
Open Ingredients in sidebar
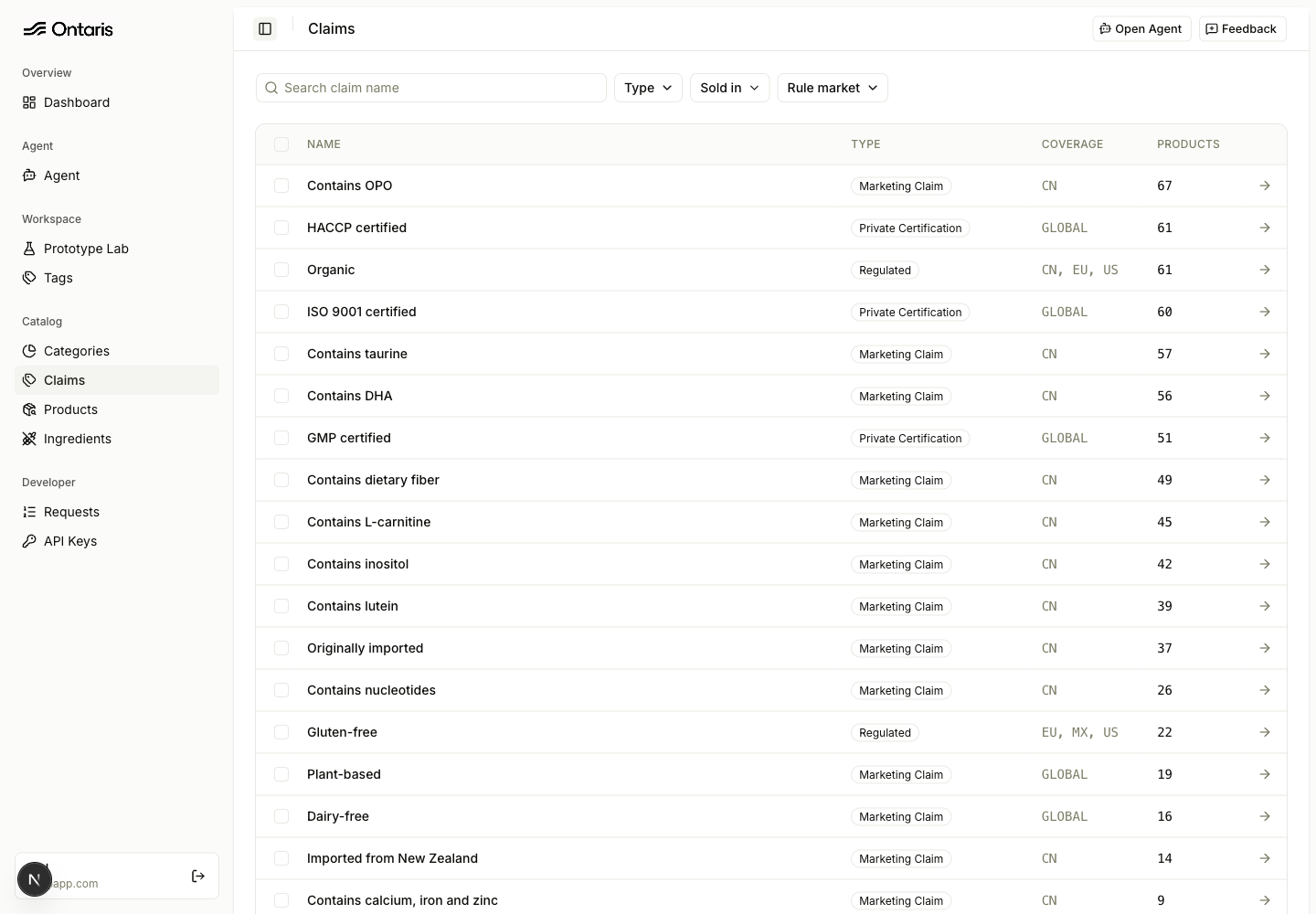[x=117, y=439]
